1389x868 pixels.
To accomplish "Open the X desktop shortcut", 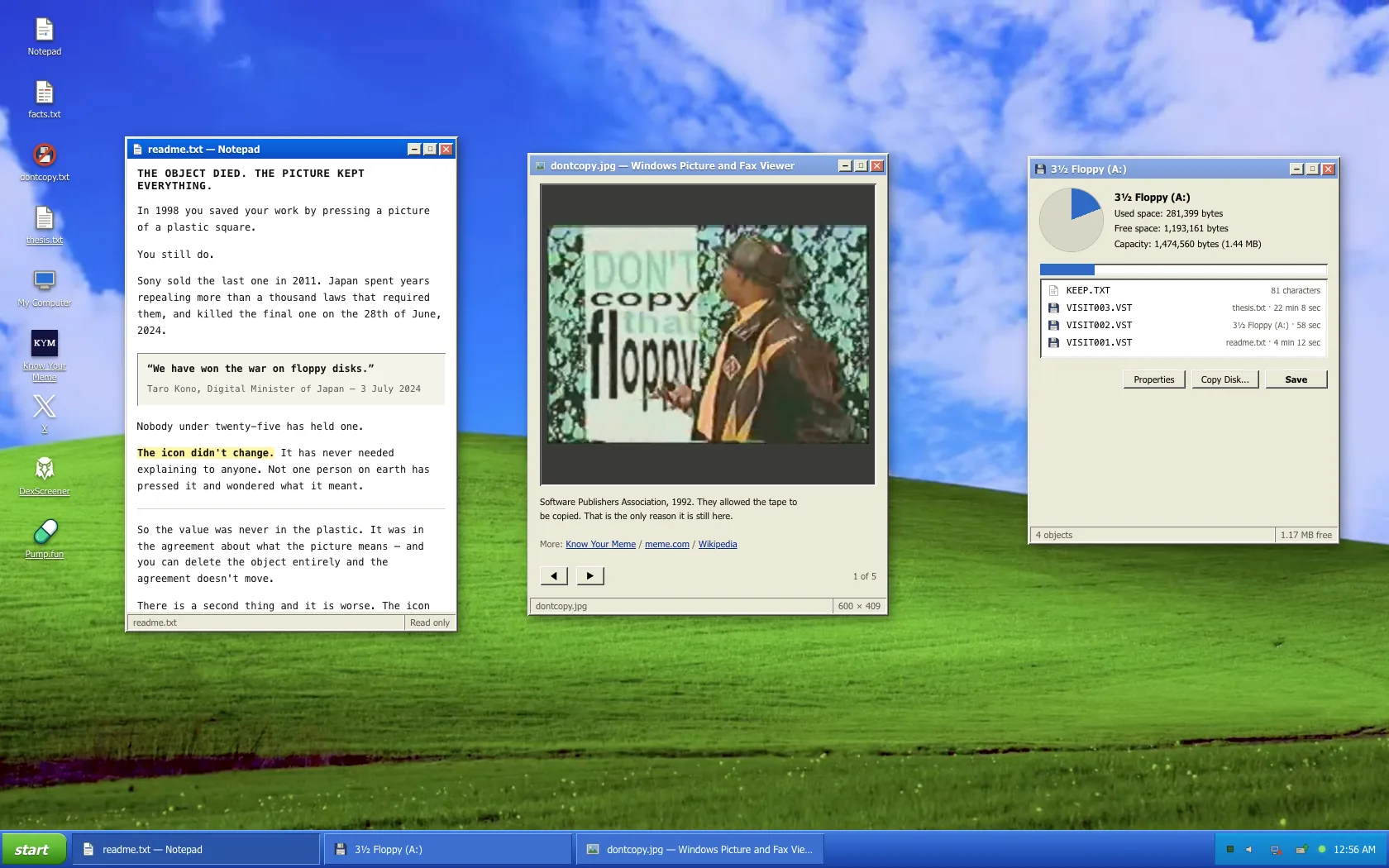I will (x=45, y=413).
